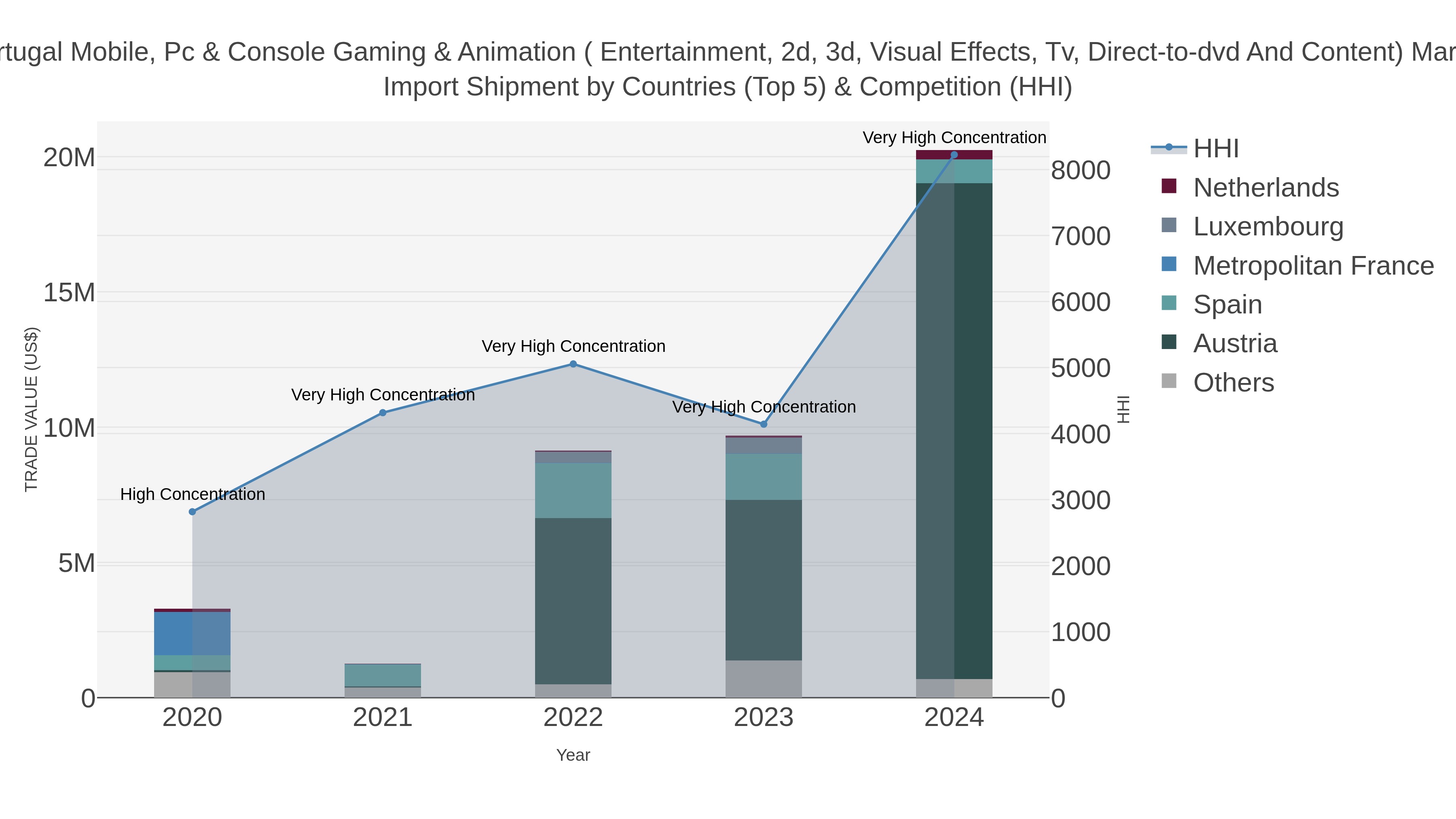Click 'Very High Concentration' annotation above 2024
The height and width of the screenshot is (819, 1456).
(x=954, y=138)
